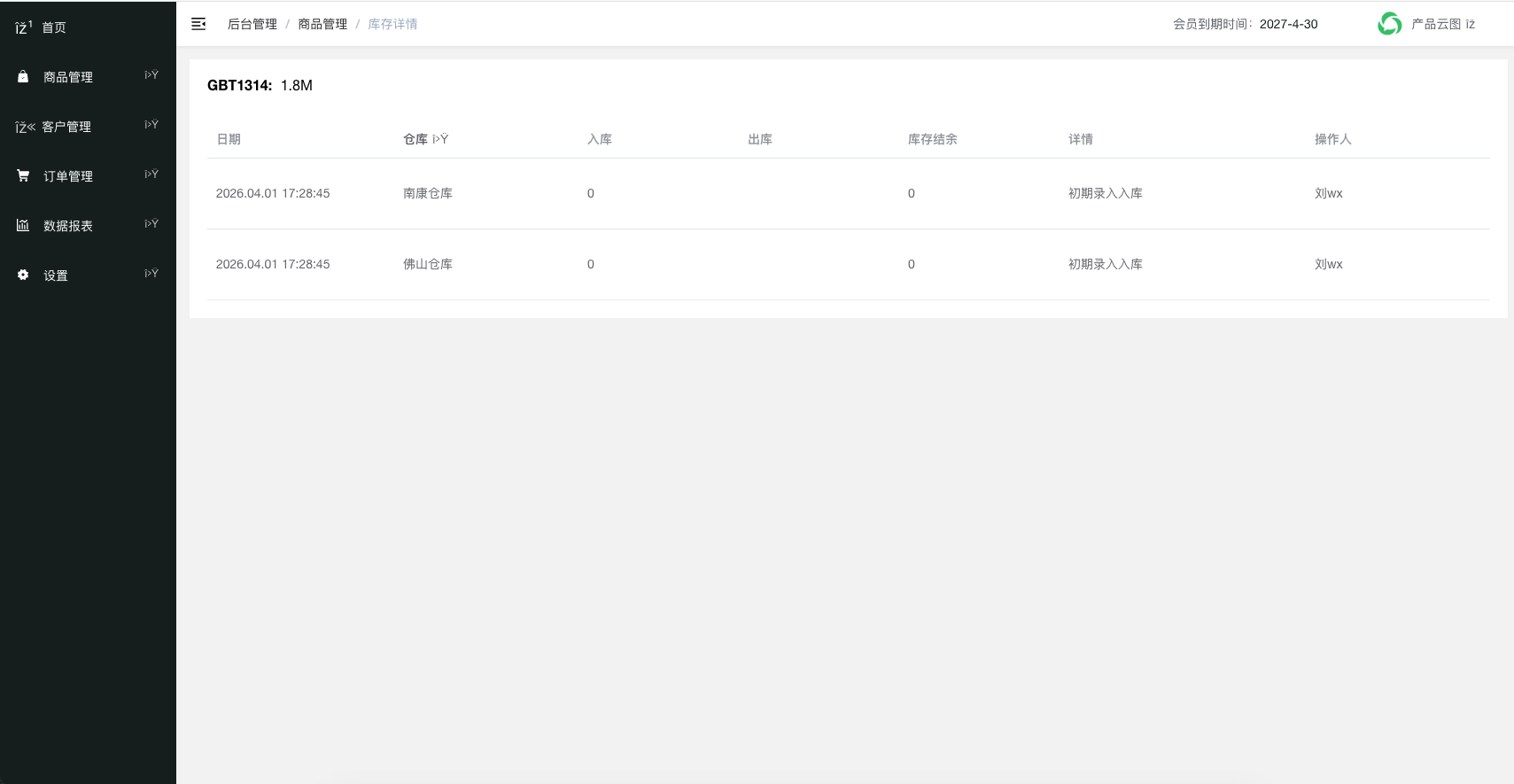Screen dimensions: 1514x784
Task: Click the 详情 column header
Action: click(1081, 139)
